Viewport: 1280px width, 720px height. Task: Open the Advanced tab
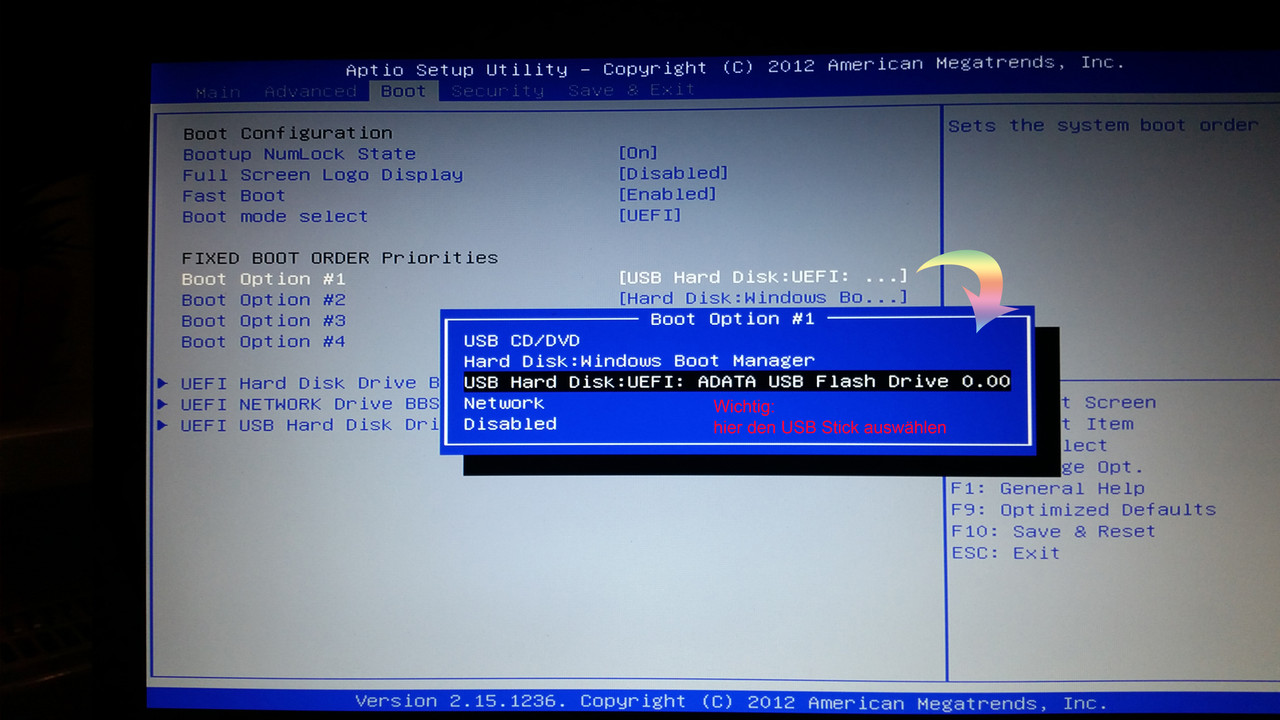tap(310, 91)
